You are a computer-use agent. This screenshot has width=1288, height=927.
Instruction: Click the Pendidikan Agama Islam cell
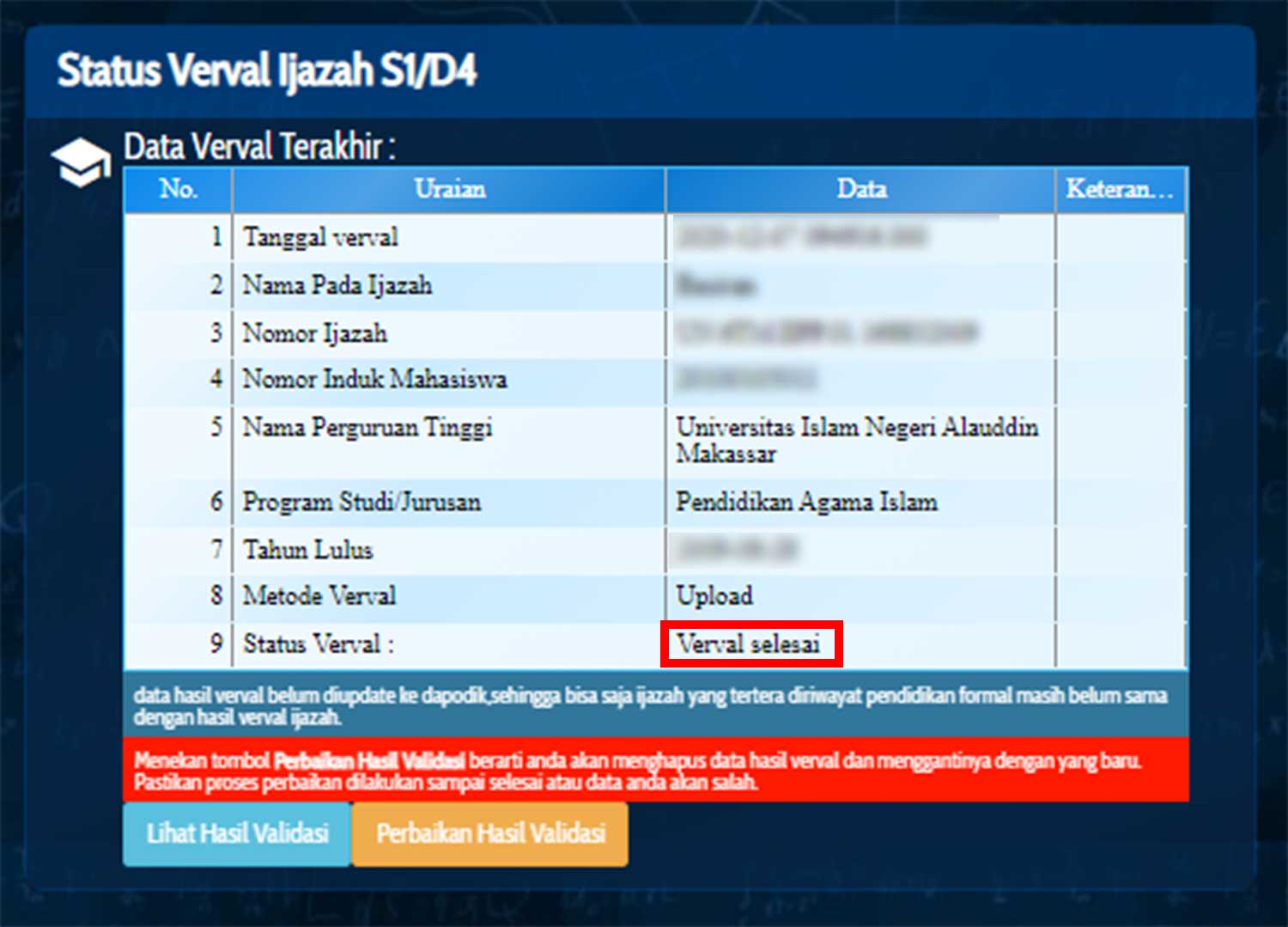860,503
